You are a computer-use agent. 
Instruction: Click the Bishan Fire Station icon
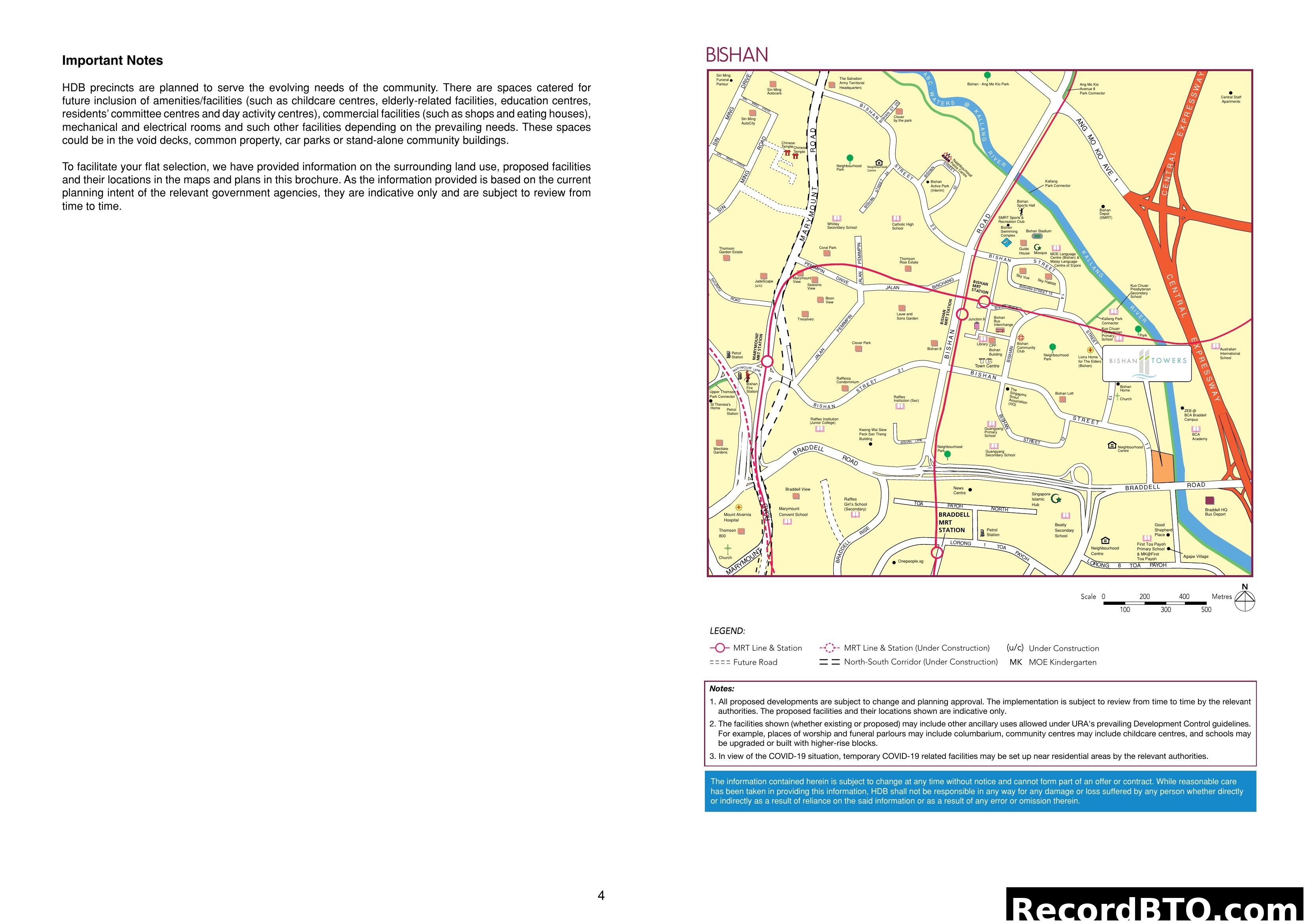(x=748, y=377)
